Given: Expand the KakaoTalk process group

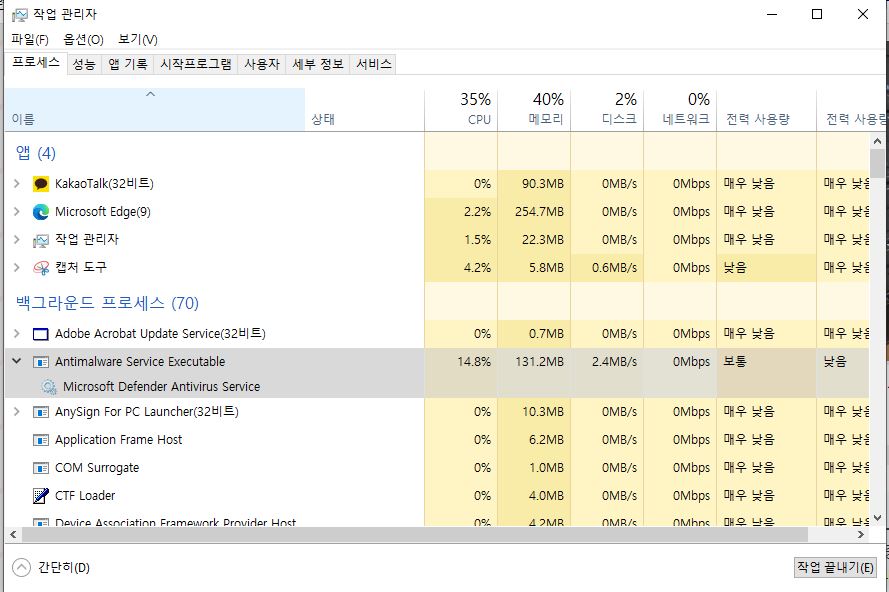Looking at the screenshot, I should click(x=16, y=183).
